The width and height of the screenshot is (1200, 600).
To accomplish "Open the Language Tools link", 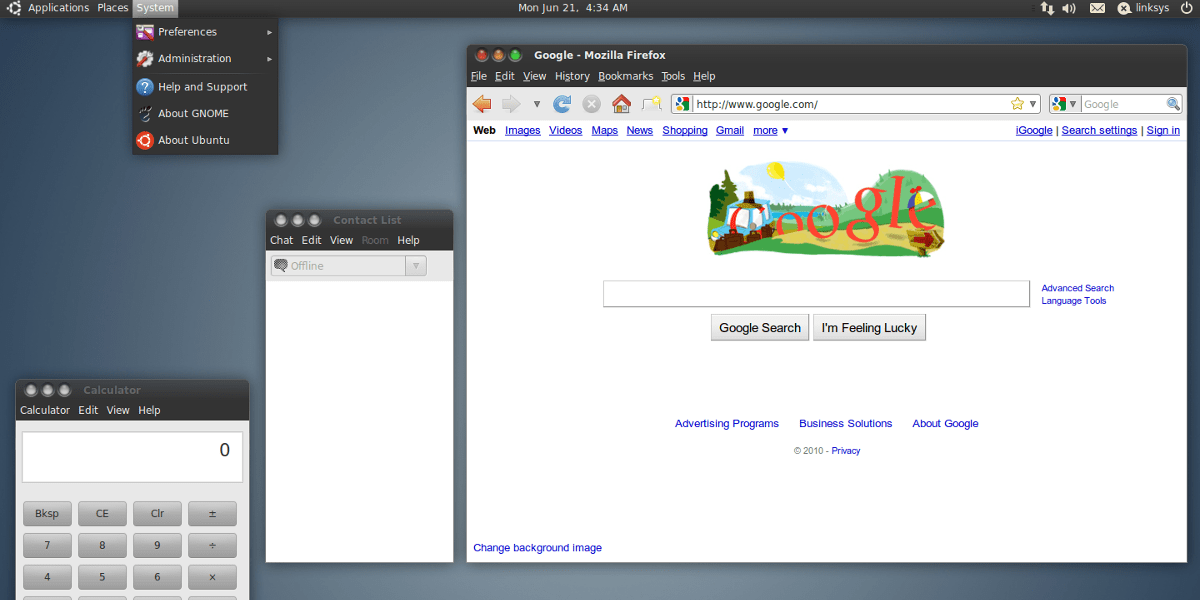I will click(x=1074, y=301).
